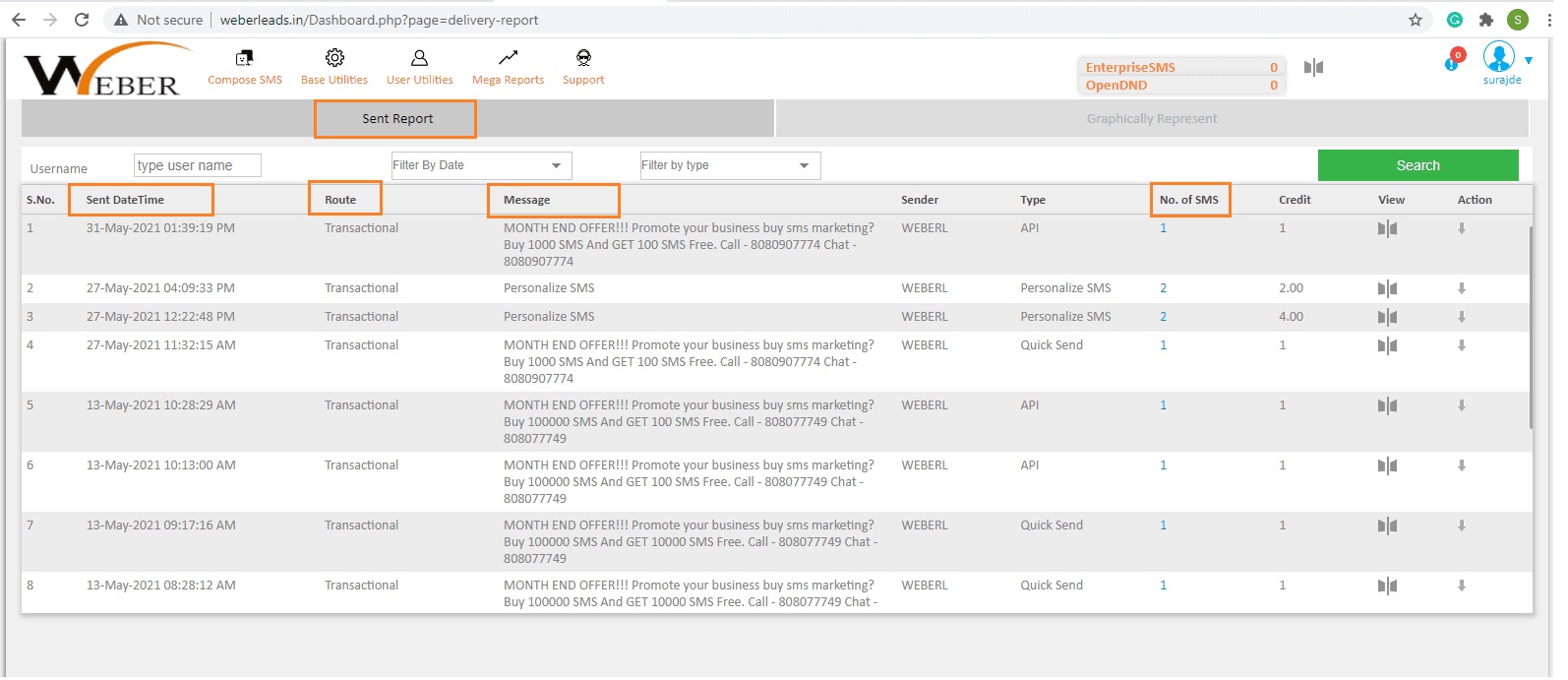Open Mega Reports chart icon

(508, 59)
